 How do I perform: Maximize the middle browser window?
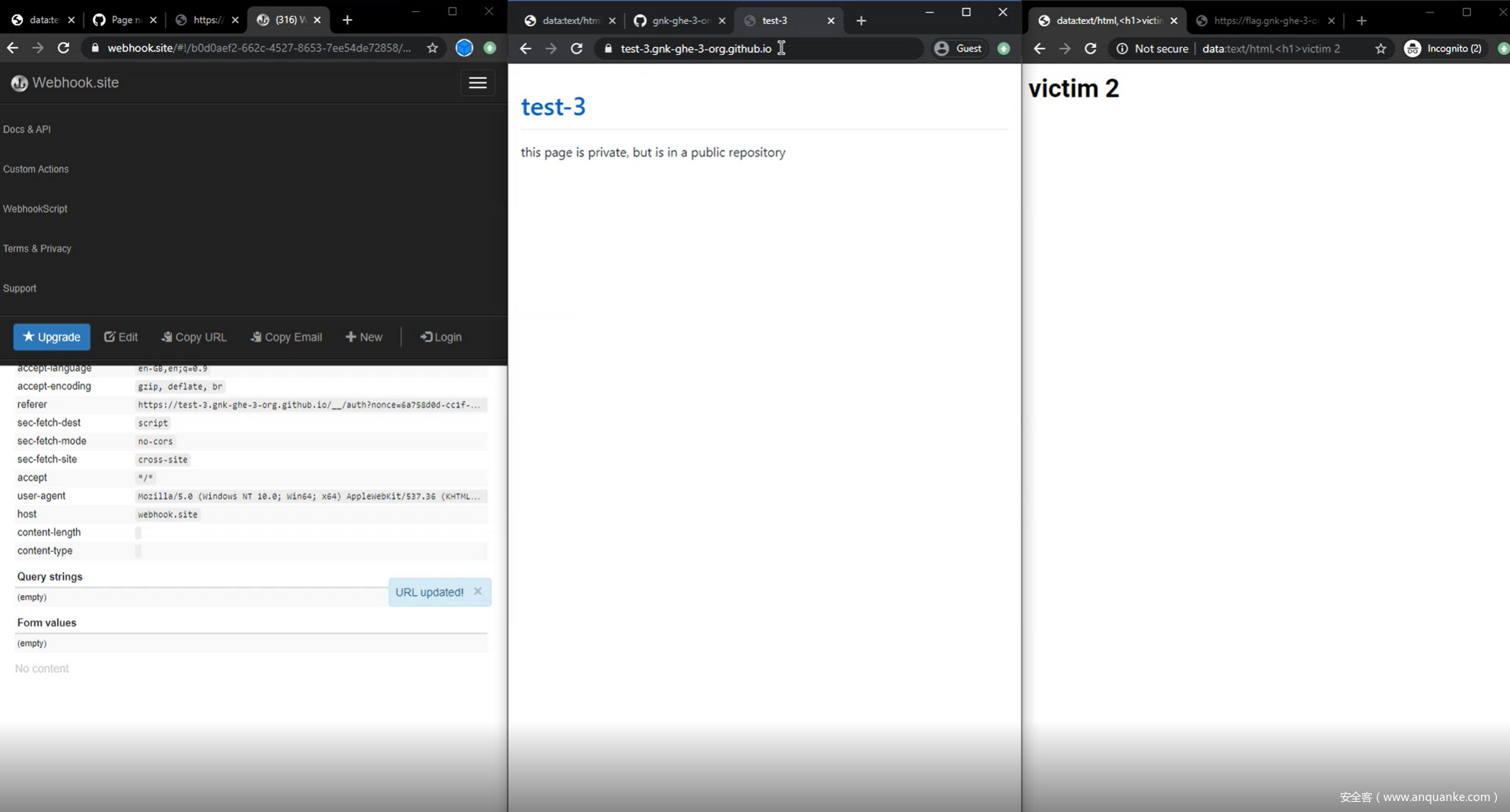point(966,12)
